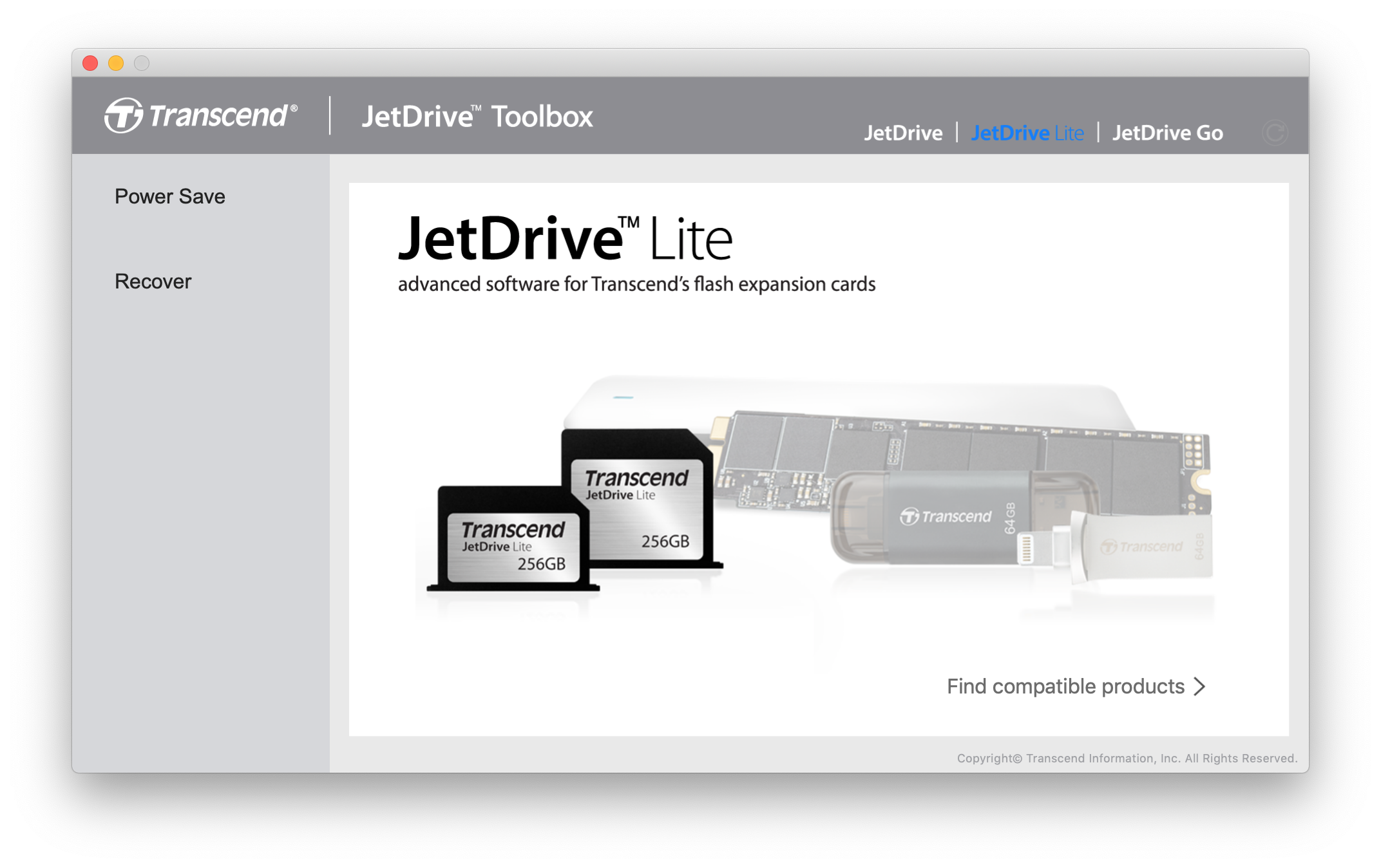Click the refresh icon in the header
Screen dimensions: 1381x868
pos(1275,133)
